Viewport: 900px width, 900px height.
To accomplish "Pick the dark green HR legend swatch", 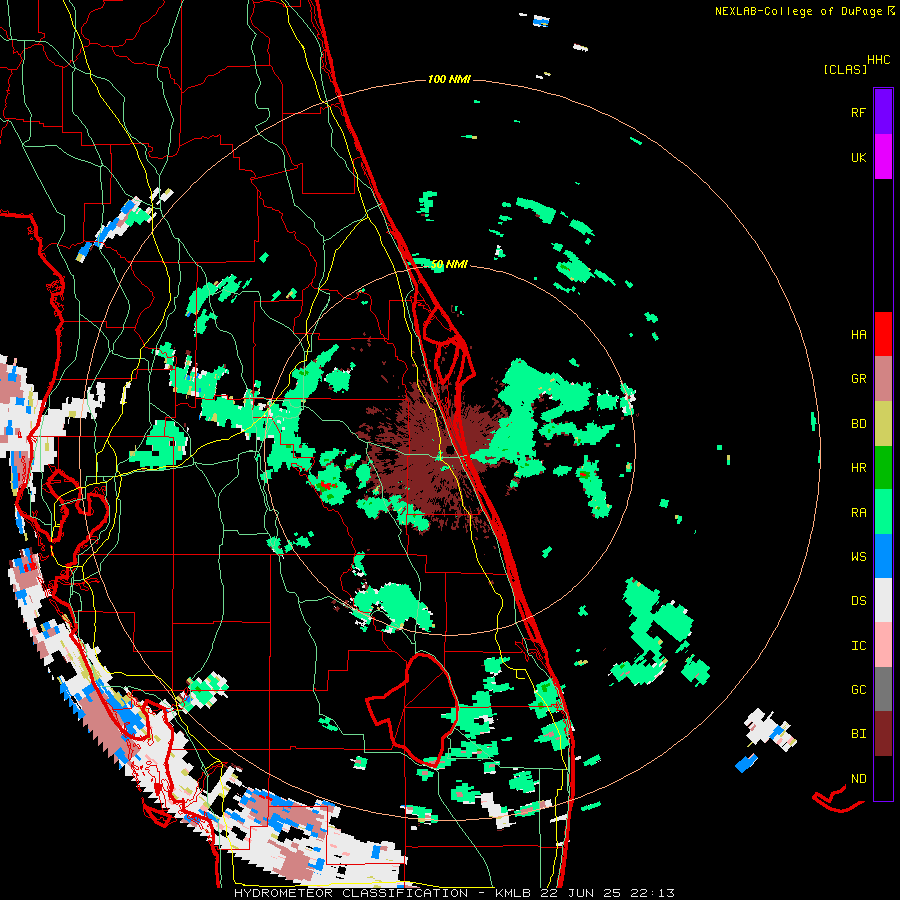I will tap(883, 468).
